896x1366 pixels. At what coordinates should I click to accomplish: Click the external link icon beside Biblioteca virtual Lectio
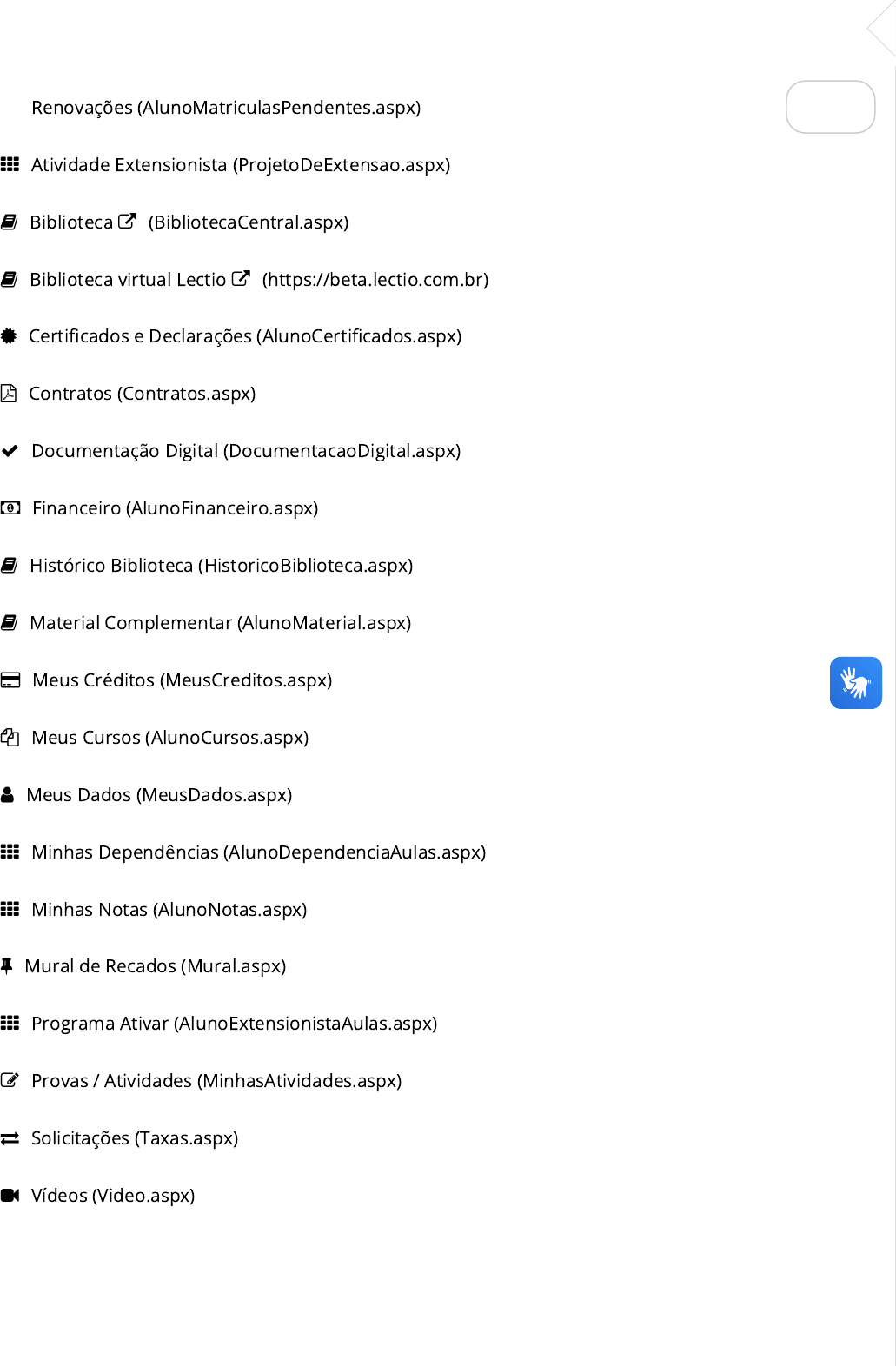coord(241,278)
